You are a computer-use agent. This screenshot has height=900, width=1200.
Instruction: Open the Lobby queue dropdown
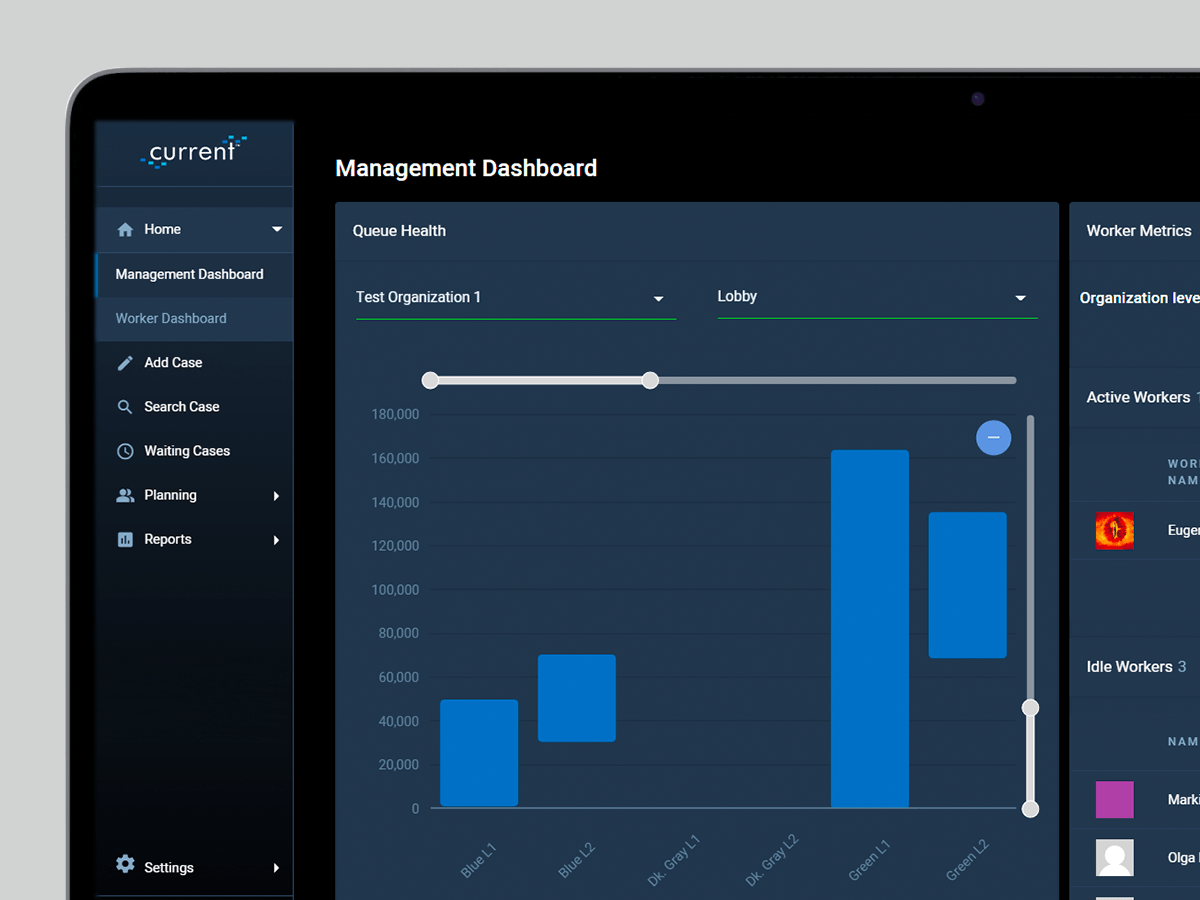pyautogui.click(x=878, y=298)
